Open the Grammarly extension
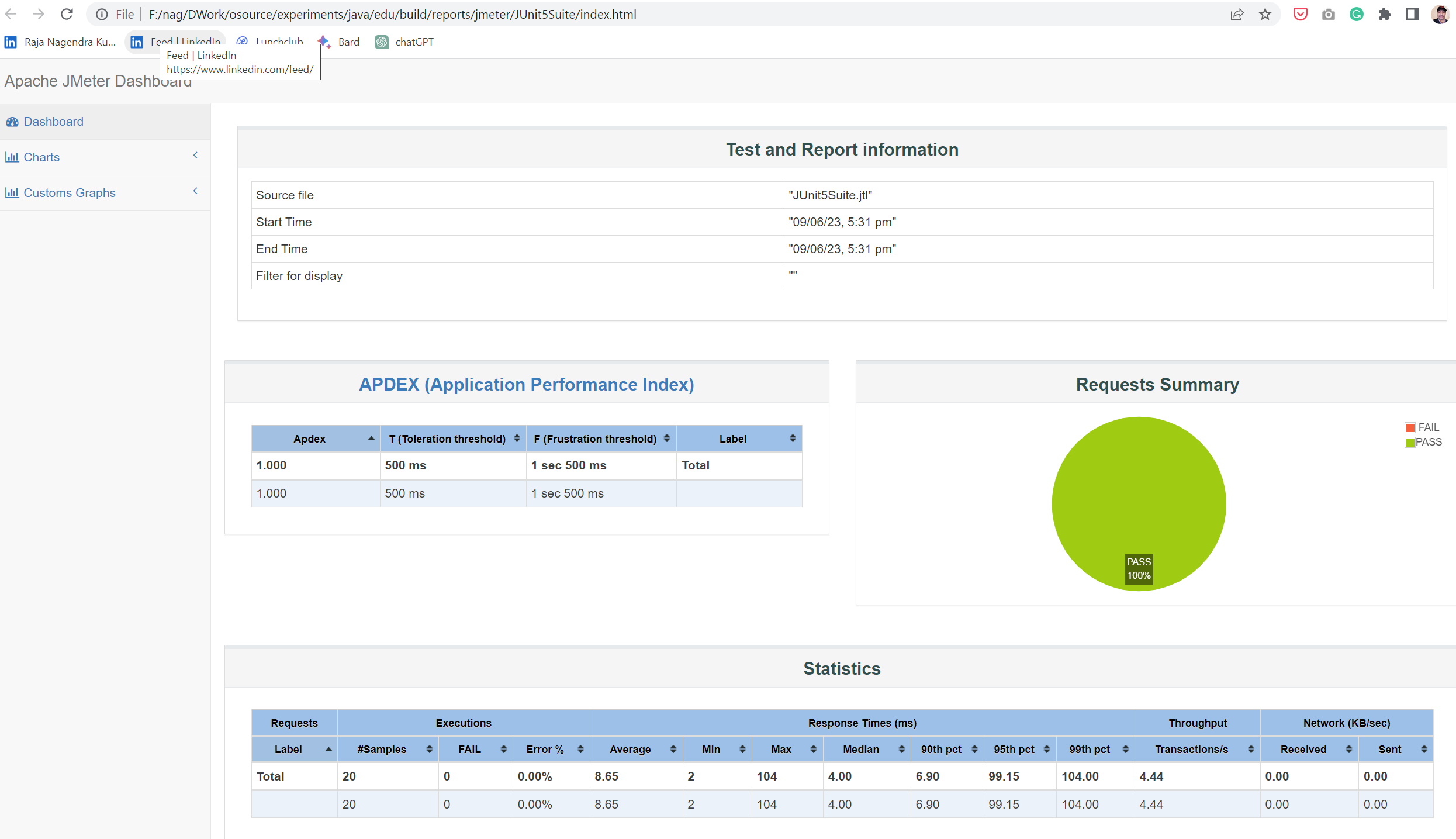The height and width of the screenshot is (839, 1456). [x=1356, y=14]
